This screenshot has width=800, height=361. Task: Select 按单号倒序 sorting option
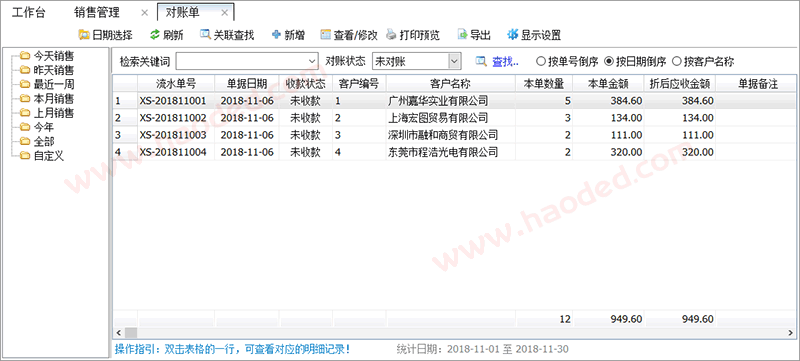540,62
